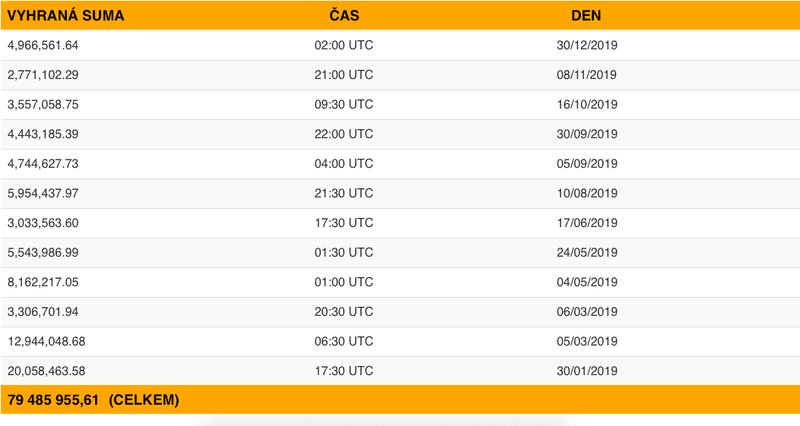The height and width of the screenshot is (426, 800).
Task: Select the ČAS column header
Action: point(346,16)
